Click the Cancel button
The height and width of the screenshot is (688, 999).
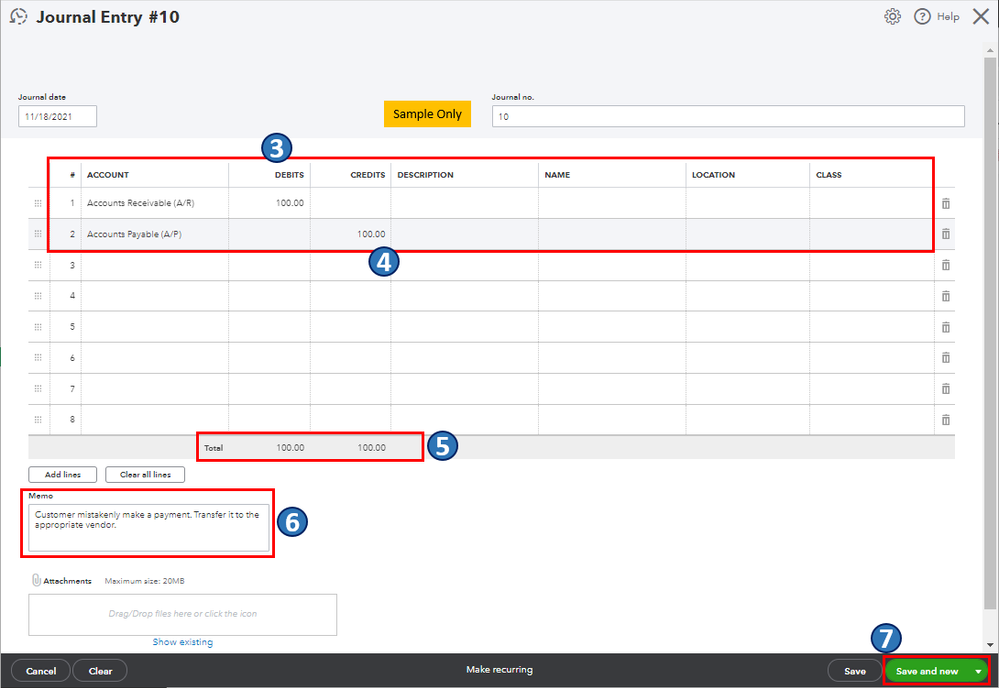(x=41, y=671)
